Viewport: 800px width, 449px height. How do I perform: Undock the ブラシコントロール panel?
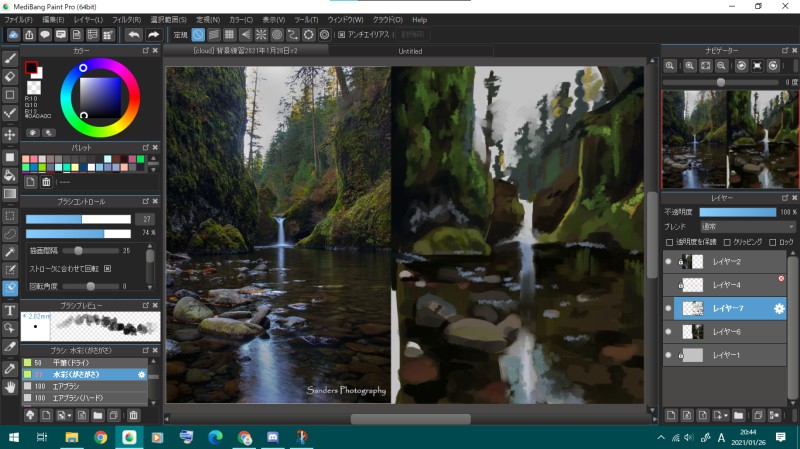145,202
